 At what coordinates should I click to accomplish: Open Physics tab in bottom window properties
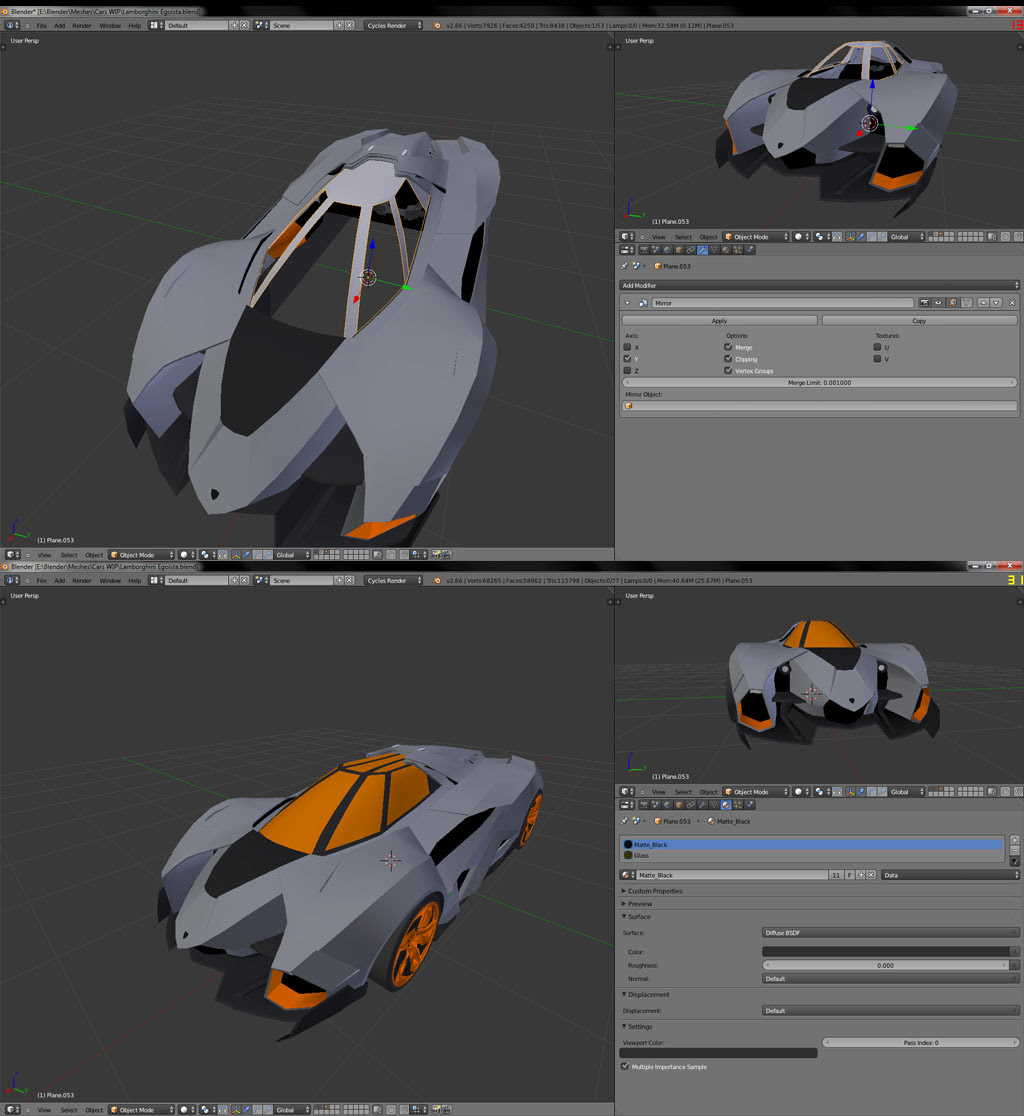[749, 805]
